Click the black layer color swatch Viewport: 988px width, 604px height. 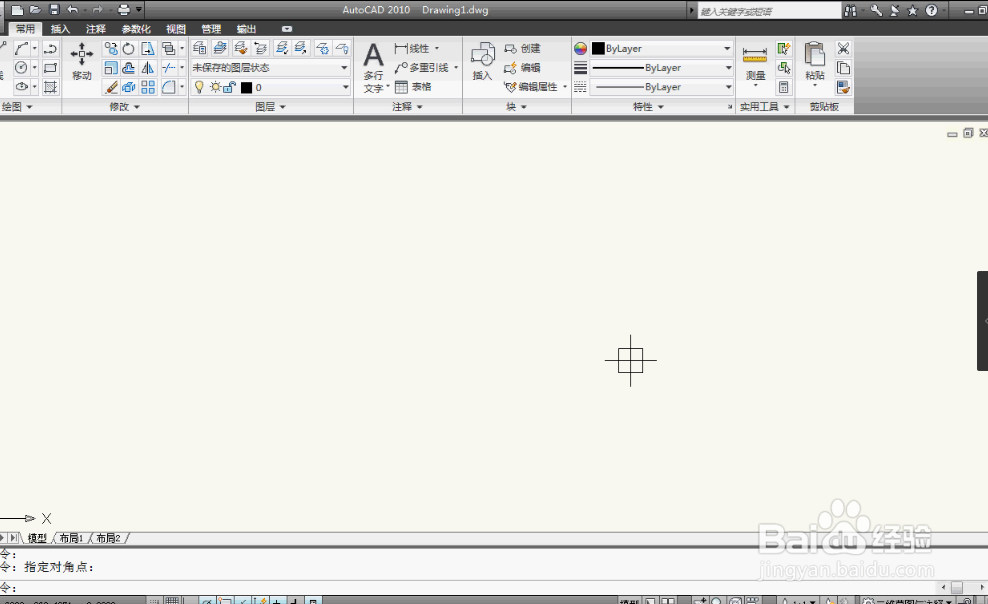point(246,88)
